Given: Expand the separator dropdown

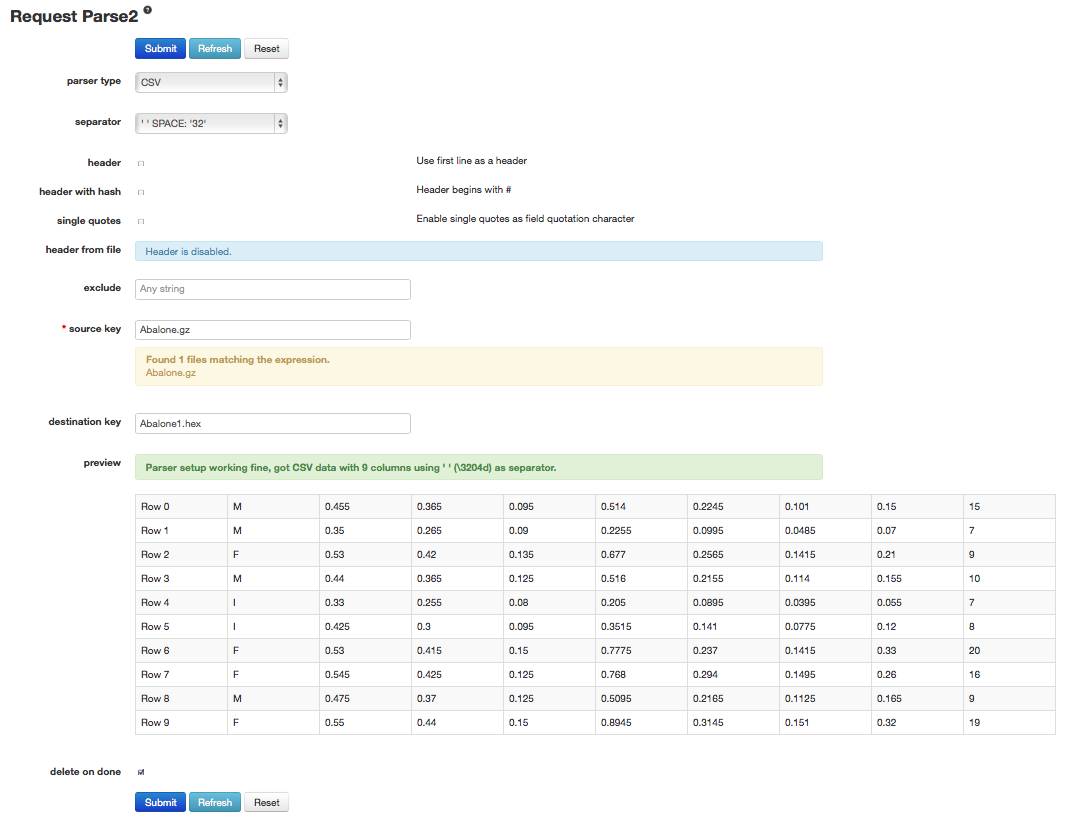Looking at the screenshot, I should 211,123.
